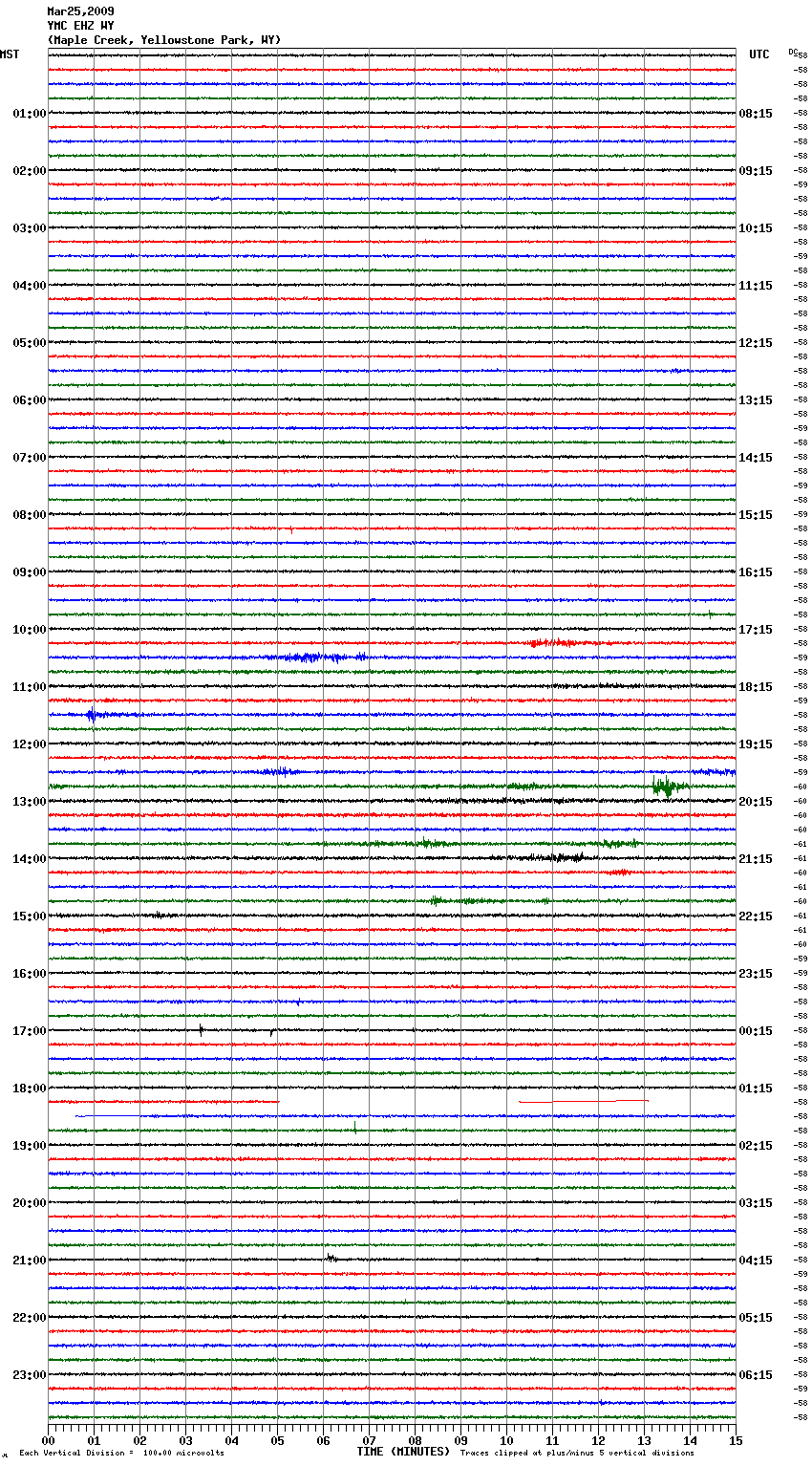Image resolution: width=812 pixels, height=1466 pixels.
Task: Select the 14:00 MST time label
Action: [30, 859]
